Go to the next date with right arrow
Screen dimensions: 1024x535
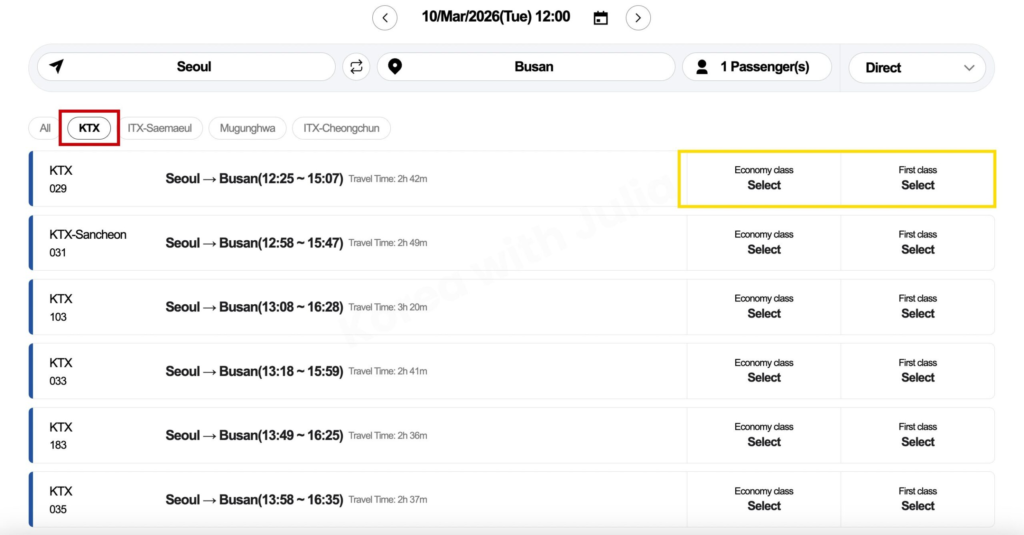pos(638,18)
